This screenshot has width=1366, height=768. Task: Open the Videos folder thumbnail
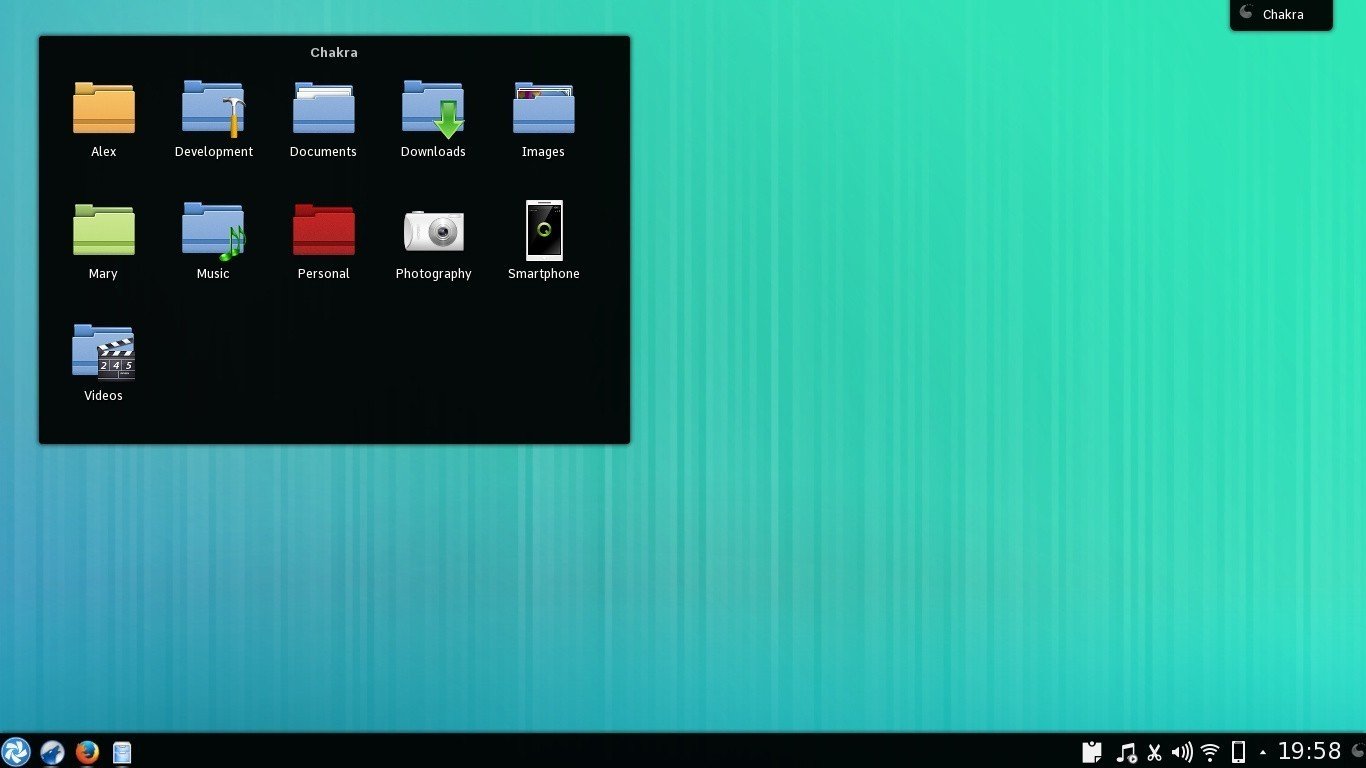[x=103, y=352]
